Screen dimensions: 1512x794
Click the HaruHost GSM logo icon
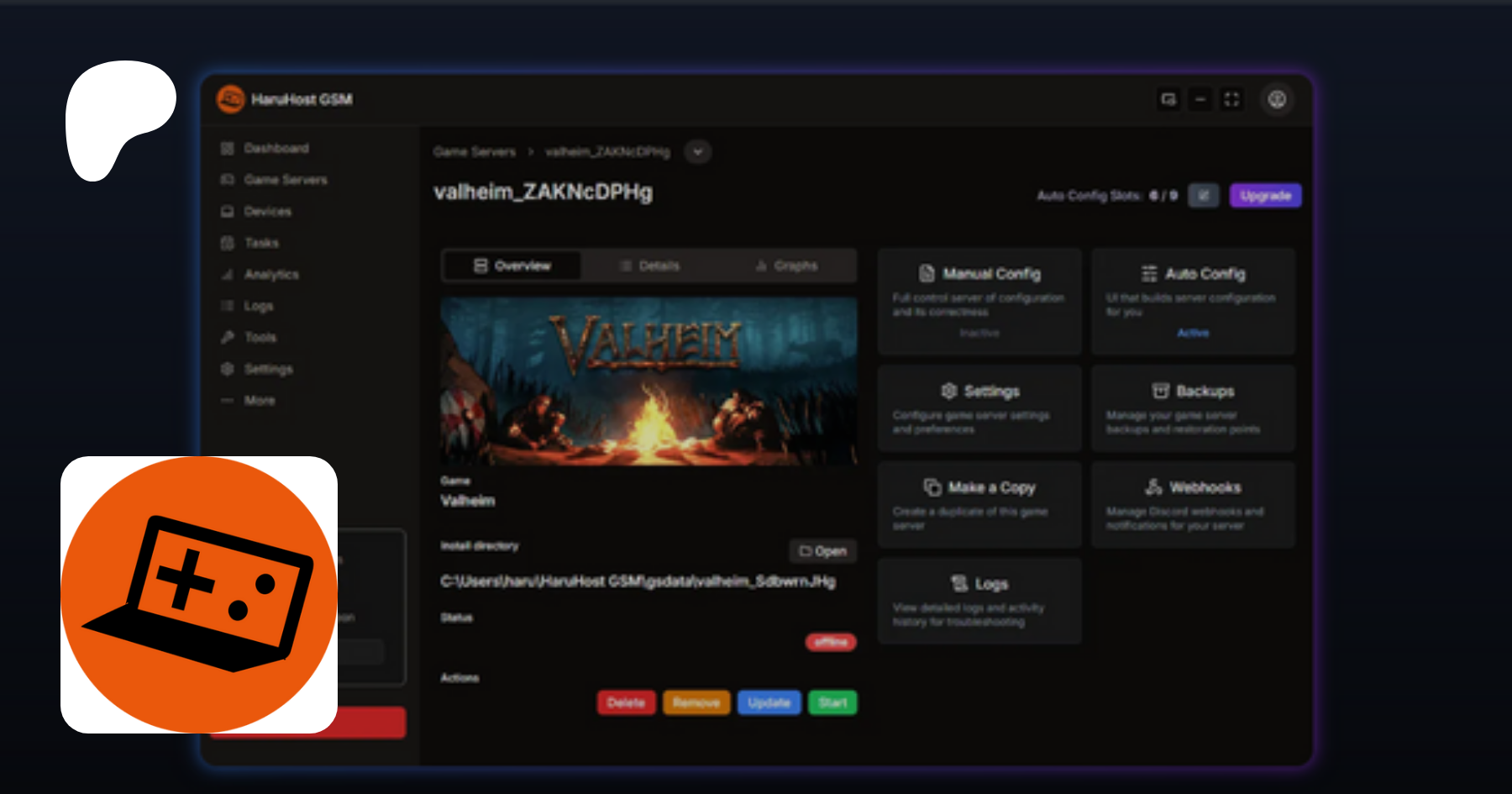coord(230,99)
